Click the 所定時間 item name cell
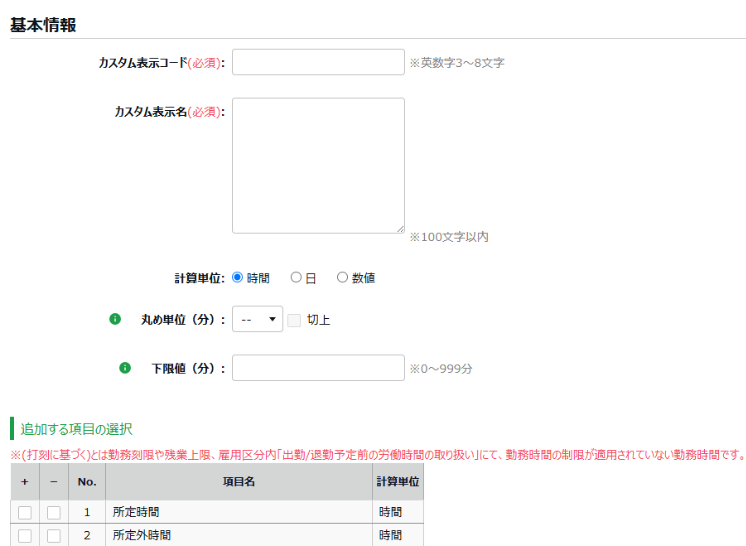Screen dimensions: 746x546 click(239, 512)
